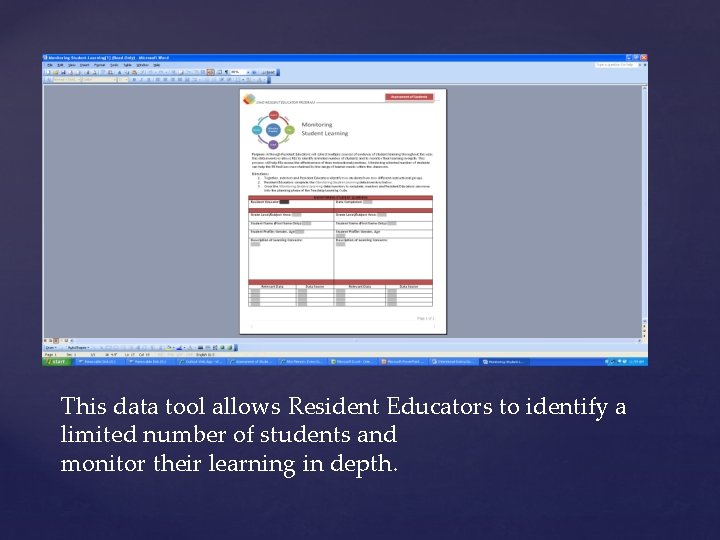The image size is (720, 540).
Task: Open the AutoShapes dropdown
Action: click(x=78, y=348)
